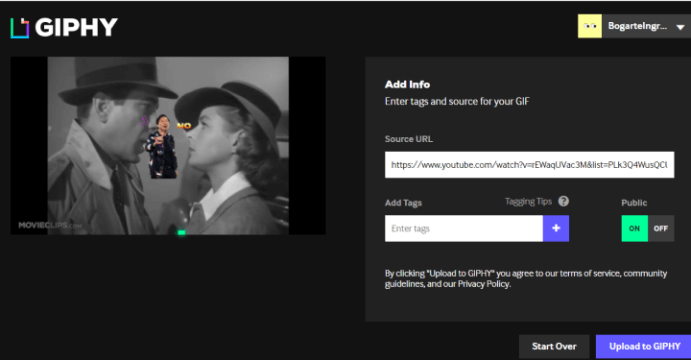Click the Start Over button

554,346
